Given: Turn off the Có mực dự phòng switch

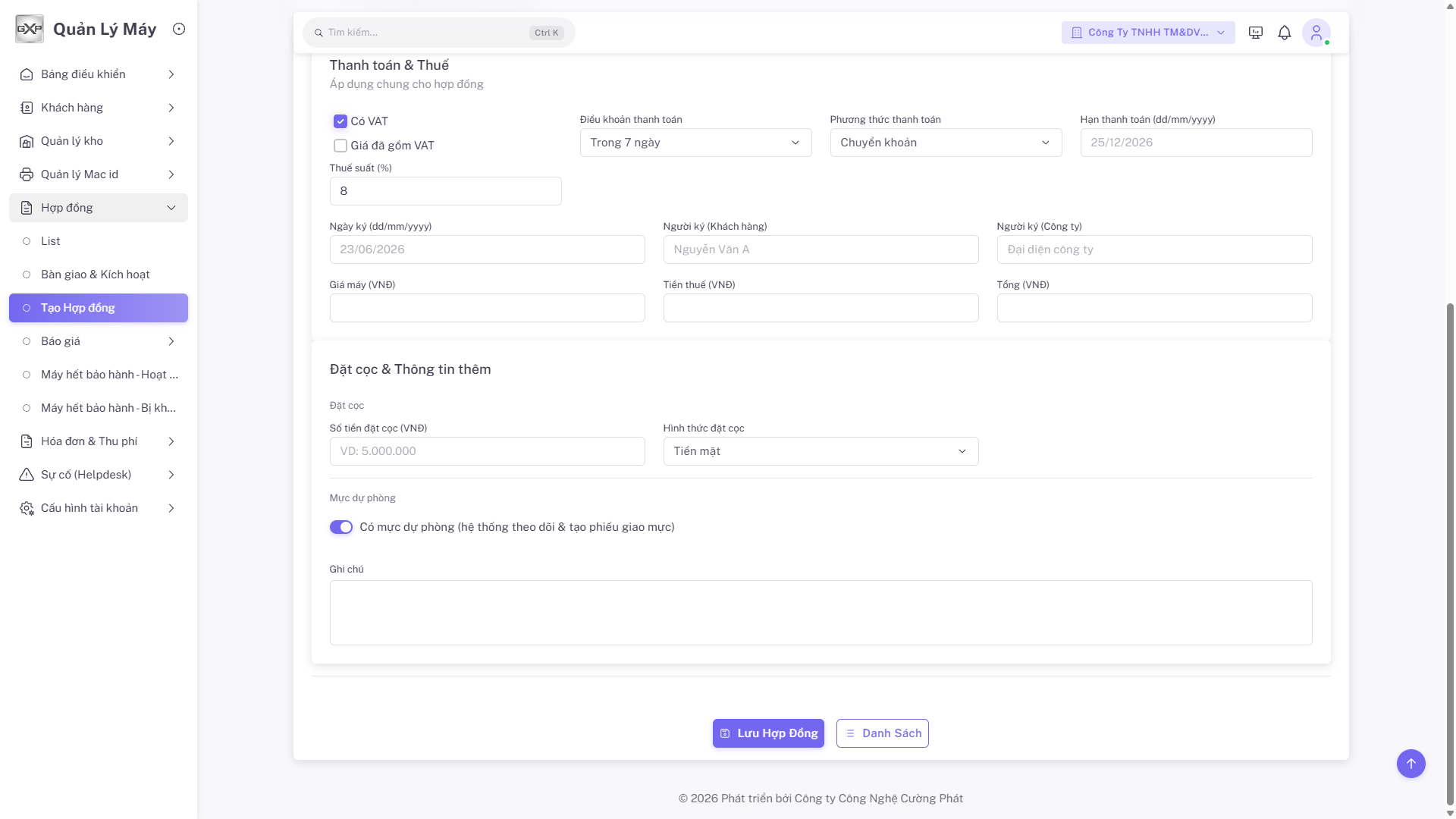Looking at the screenshot, I should pyautogui.click(x=341, y=527).
